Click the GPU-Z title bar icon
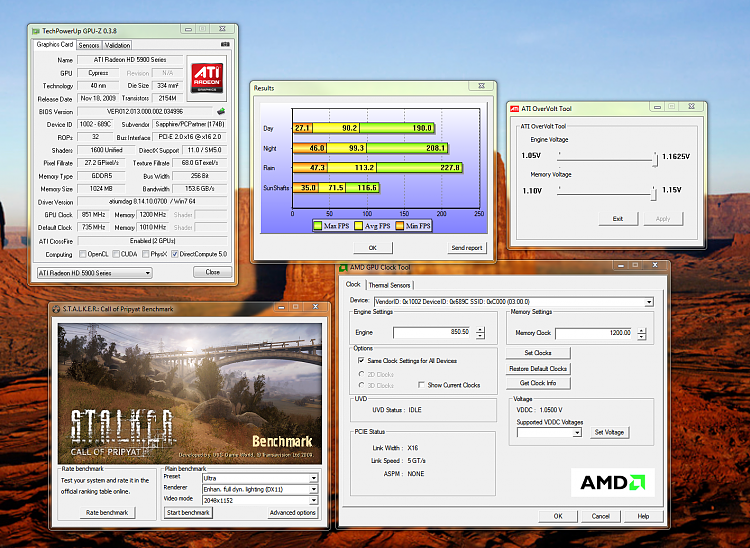Screen dimensions: 750x548 pos(36,31)
